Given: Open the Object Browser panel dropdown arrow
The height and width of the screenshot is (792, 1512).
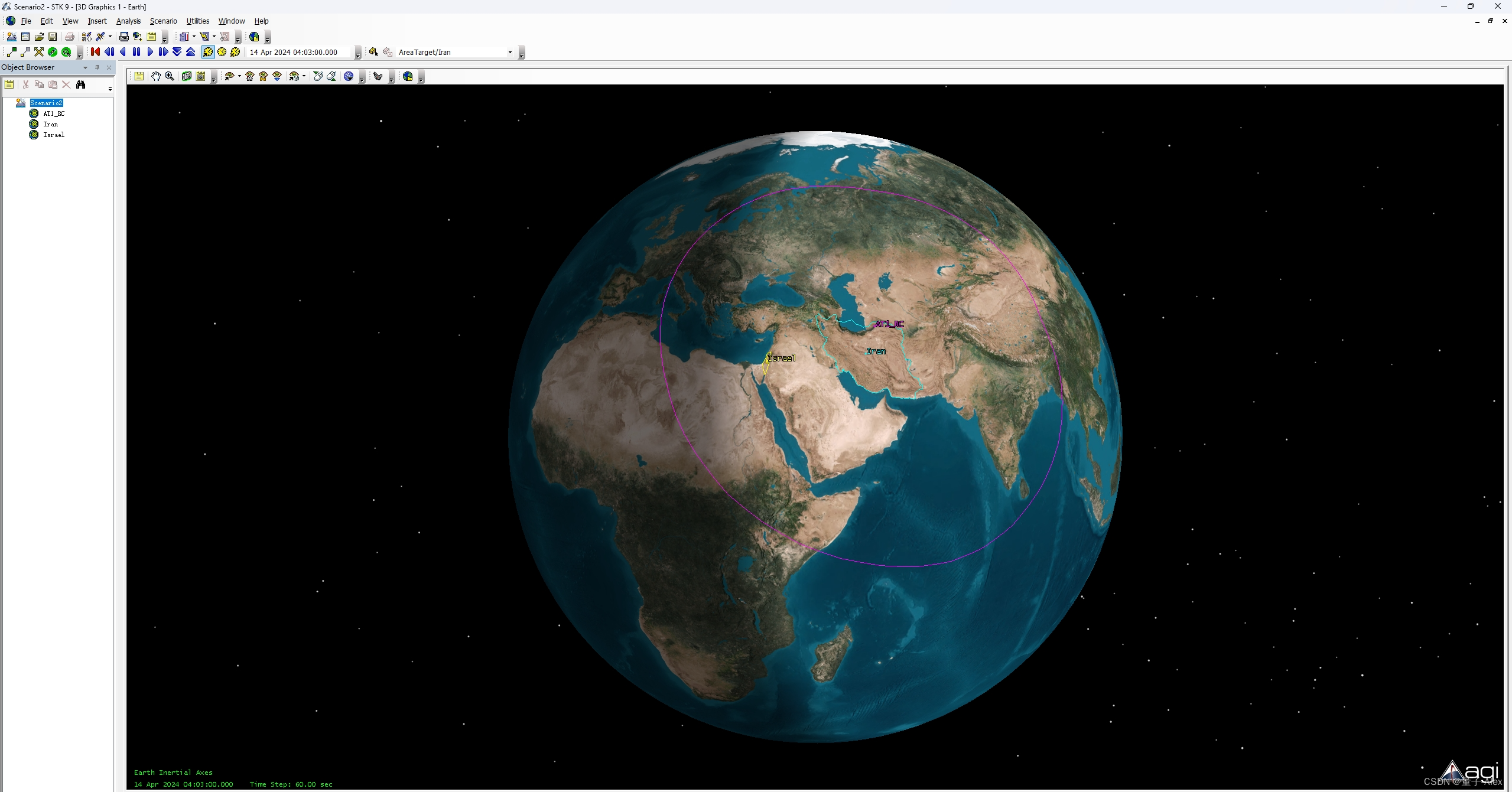Looking at the screenshot, I should tap(85, 67).
